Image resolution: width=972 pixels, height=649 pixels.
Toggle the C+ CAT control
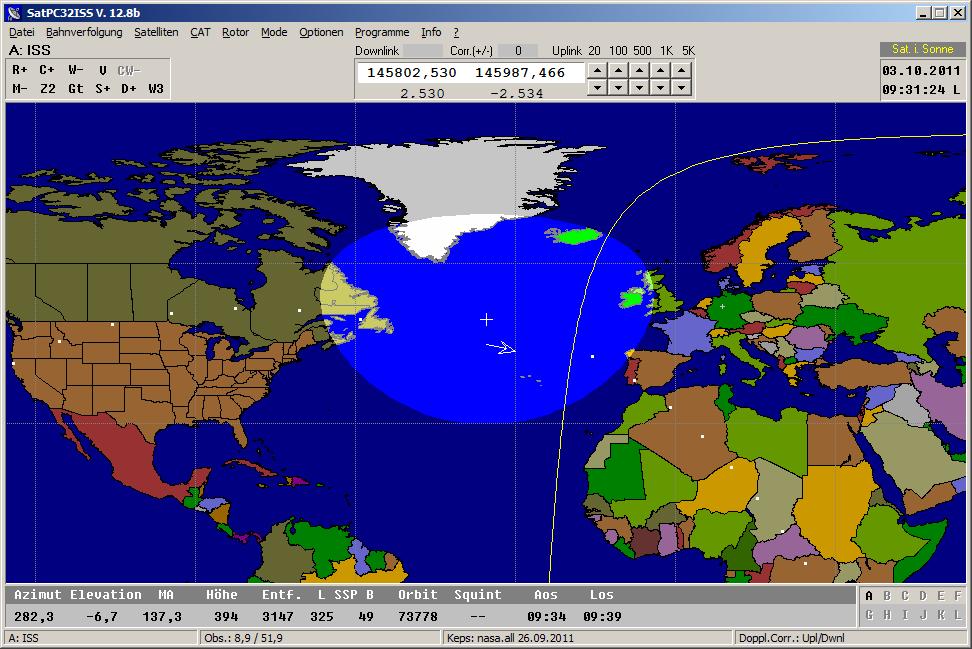tap(47, 70)
